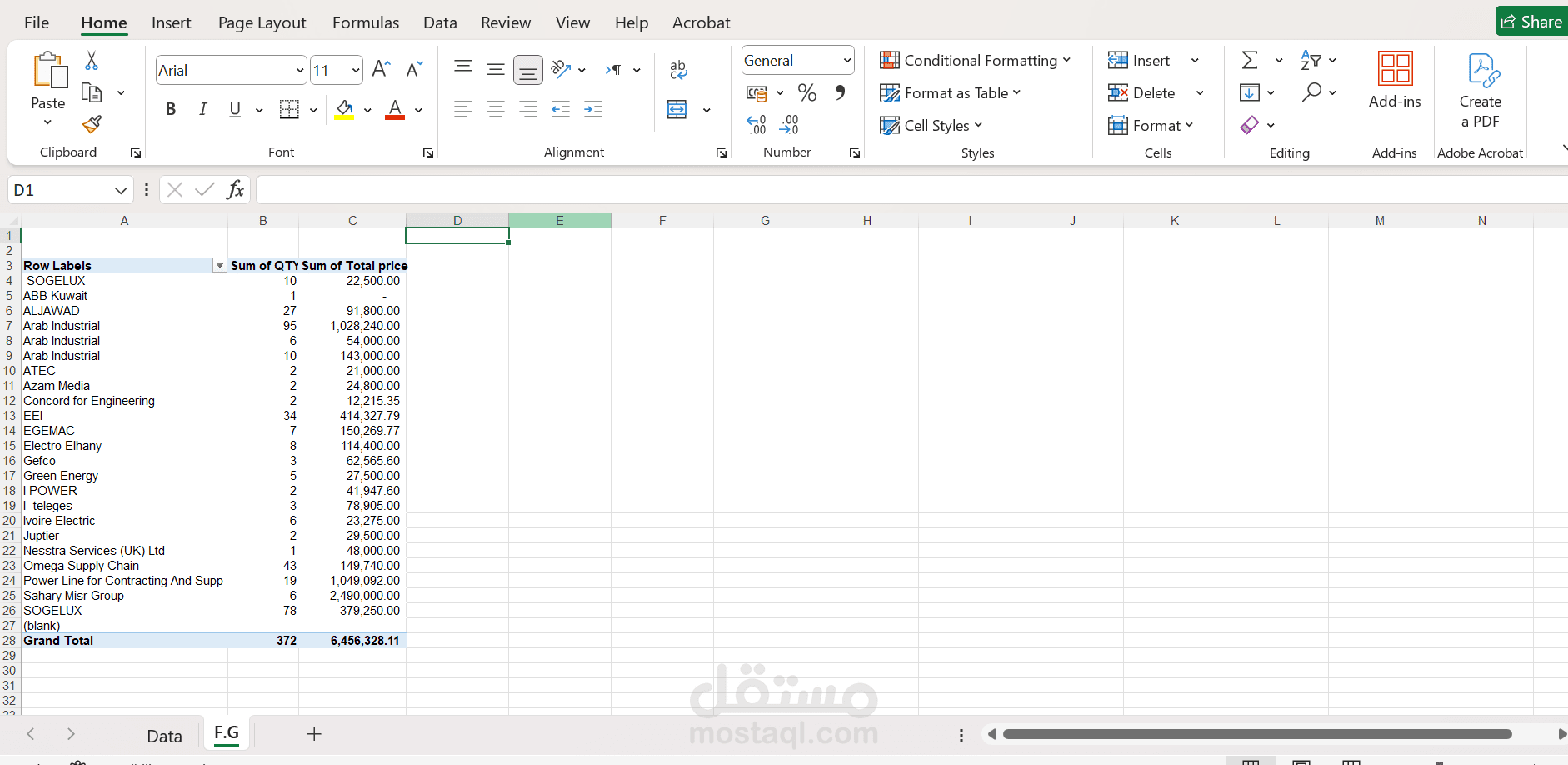Toggle Center alignment for cell text
Screen dimensions: 1568x765
tap(496, 109)
